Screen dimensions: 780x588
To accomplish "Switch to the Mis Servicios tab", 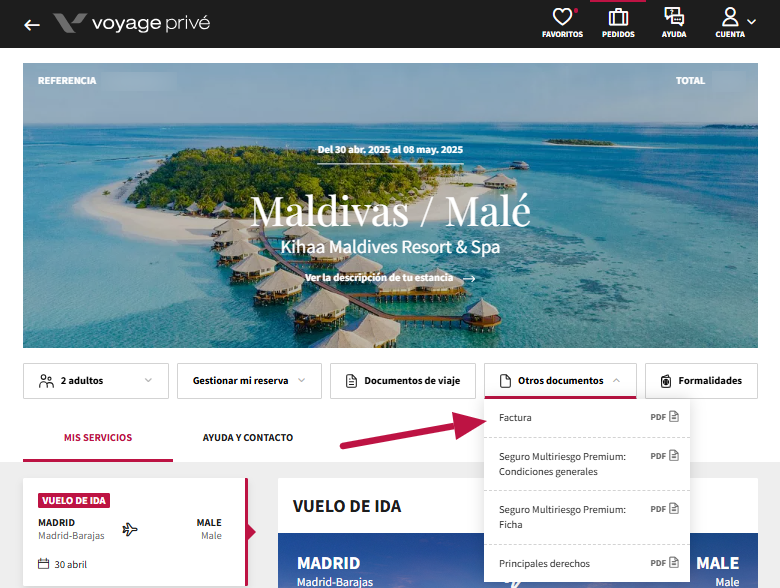I will click(x=98, y=438).
